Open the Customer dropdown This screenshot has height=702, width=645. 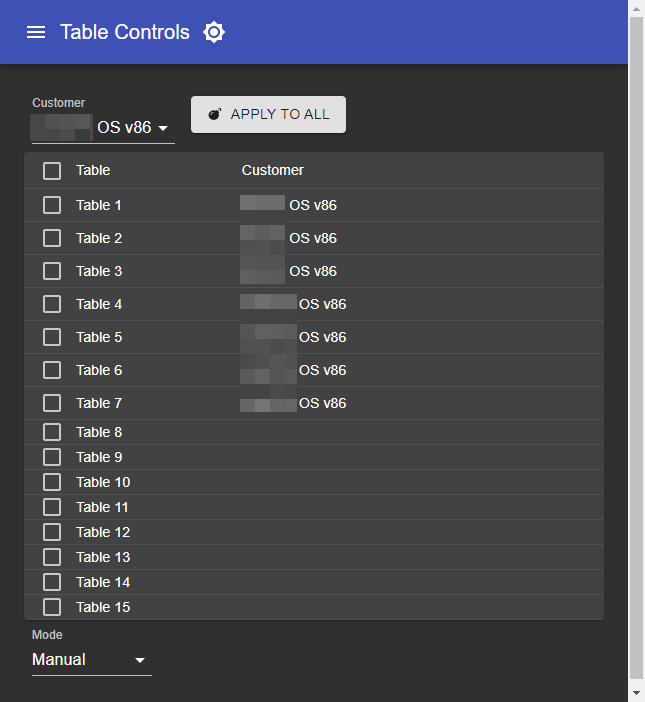(102, 127)
